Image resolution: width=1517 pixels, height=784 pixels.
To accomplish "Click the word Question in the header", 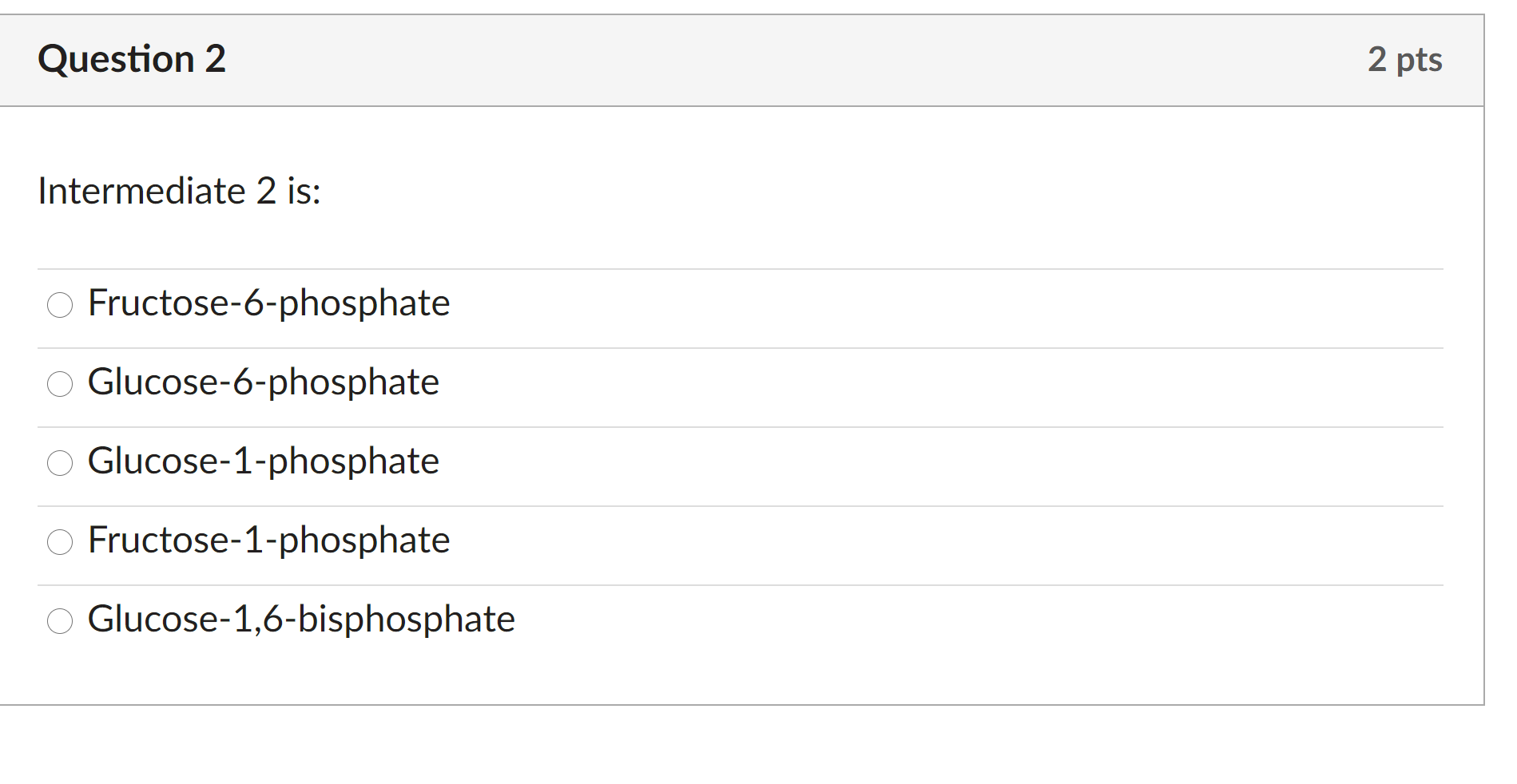I will click(x=116, y=59).
